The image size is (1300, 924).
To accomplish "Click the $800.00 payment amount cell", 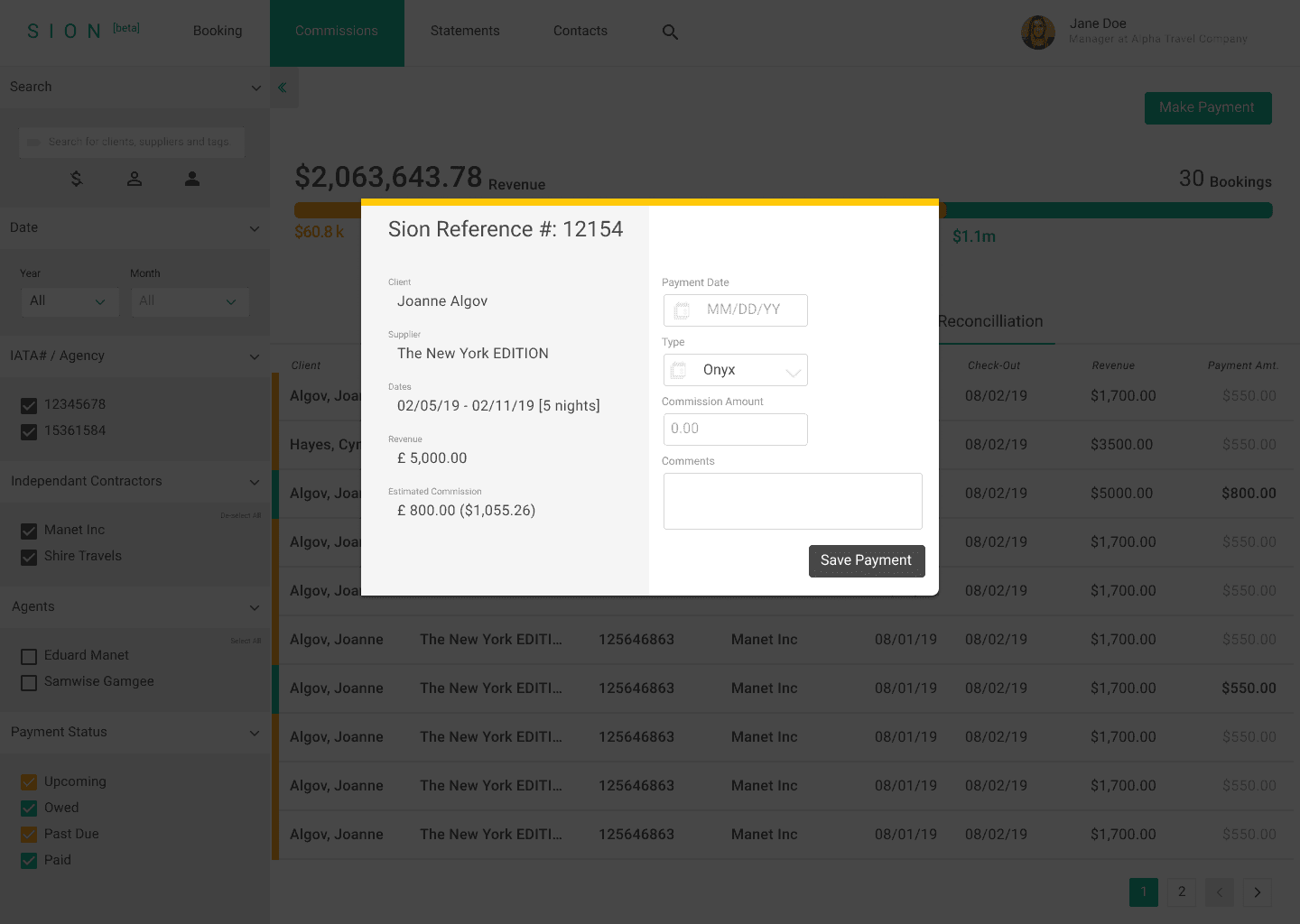I will coord(1249,494).
